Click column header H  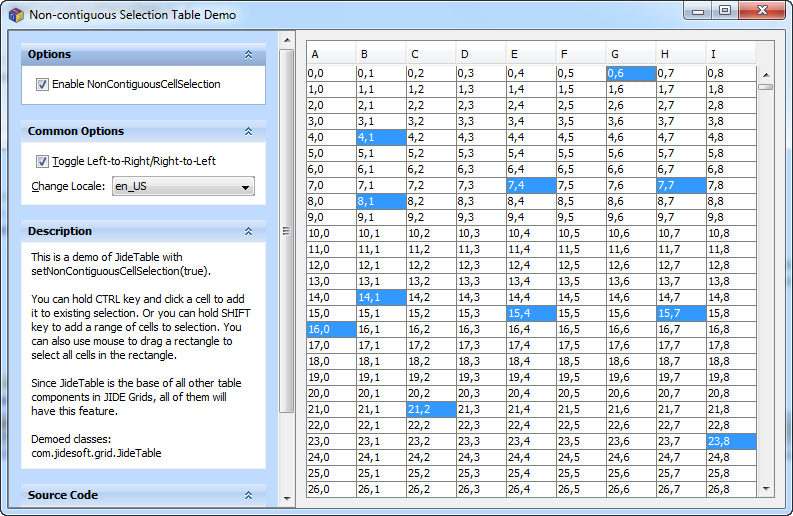point(682,54)
